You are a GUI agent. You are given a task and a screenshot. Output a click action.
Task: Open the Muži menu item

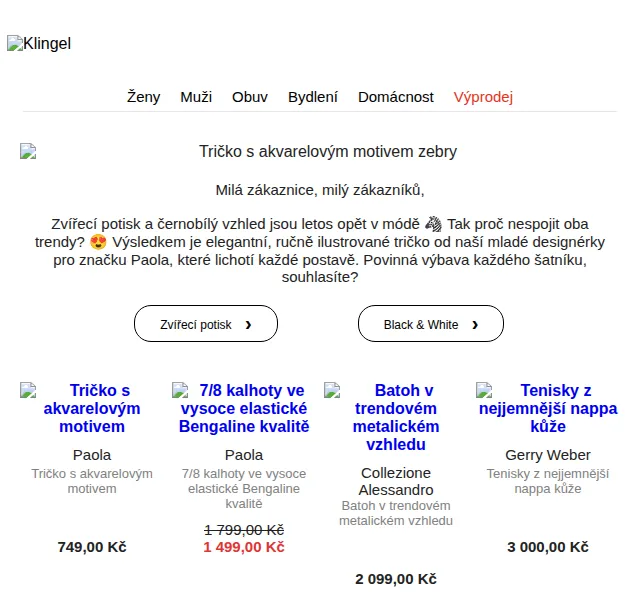click(196, 97)
